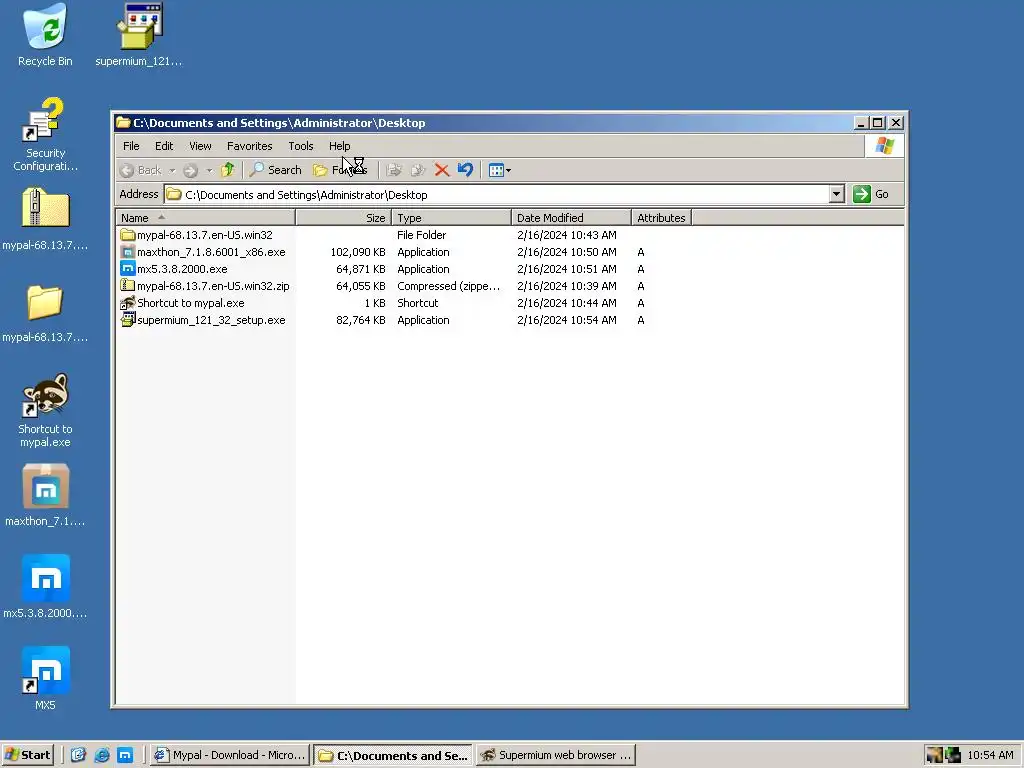Screen dimensions: 1024x768
Task: Click the first system tray icon
Action: 935,755
